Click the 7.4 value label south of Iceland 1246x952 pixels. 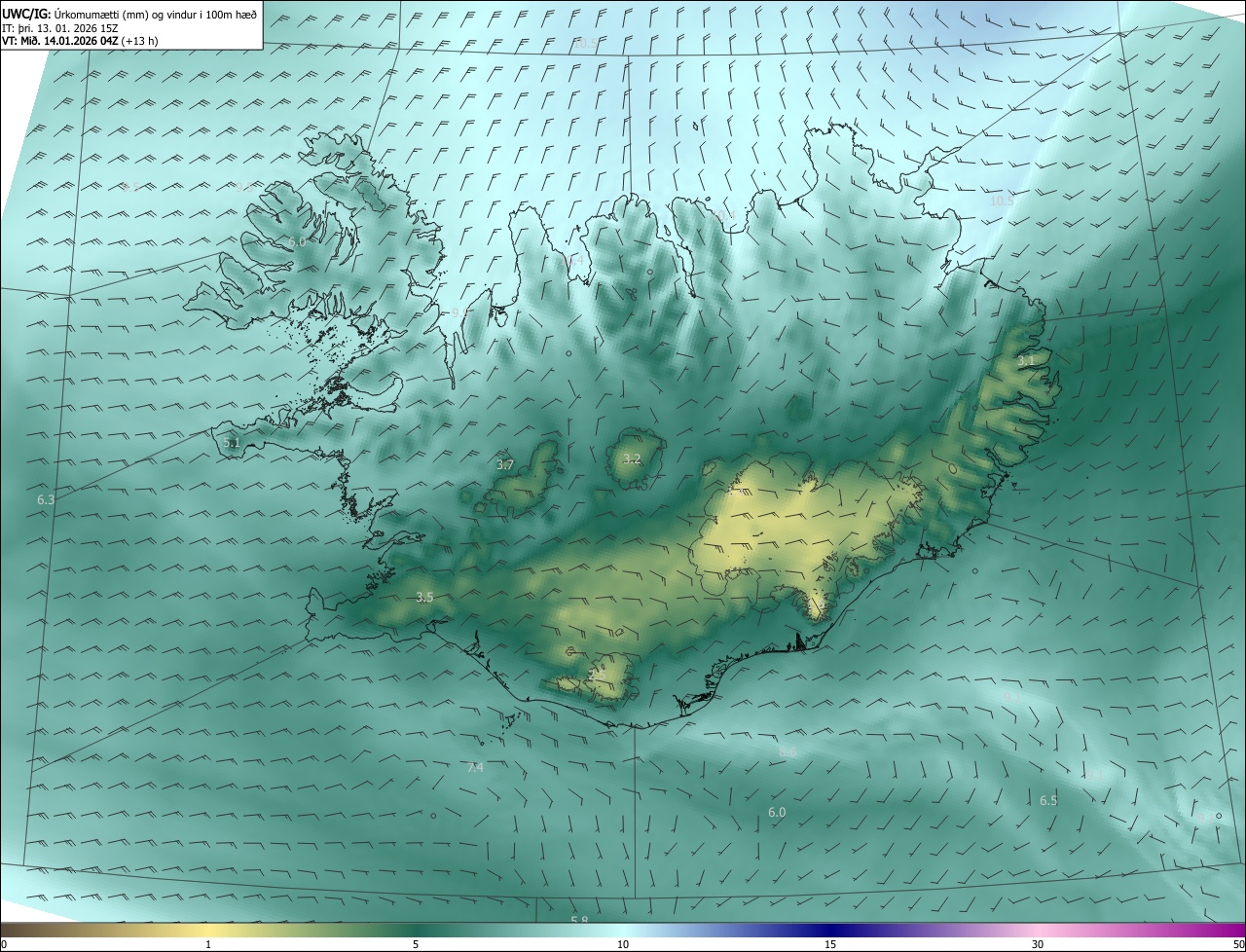tap(475, 768)
